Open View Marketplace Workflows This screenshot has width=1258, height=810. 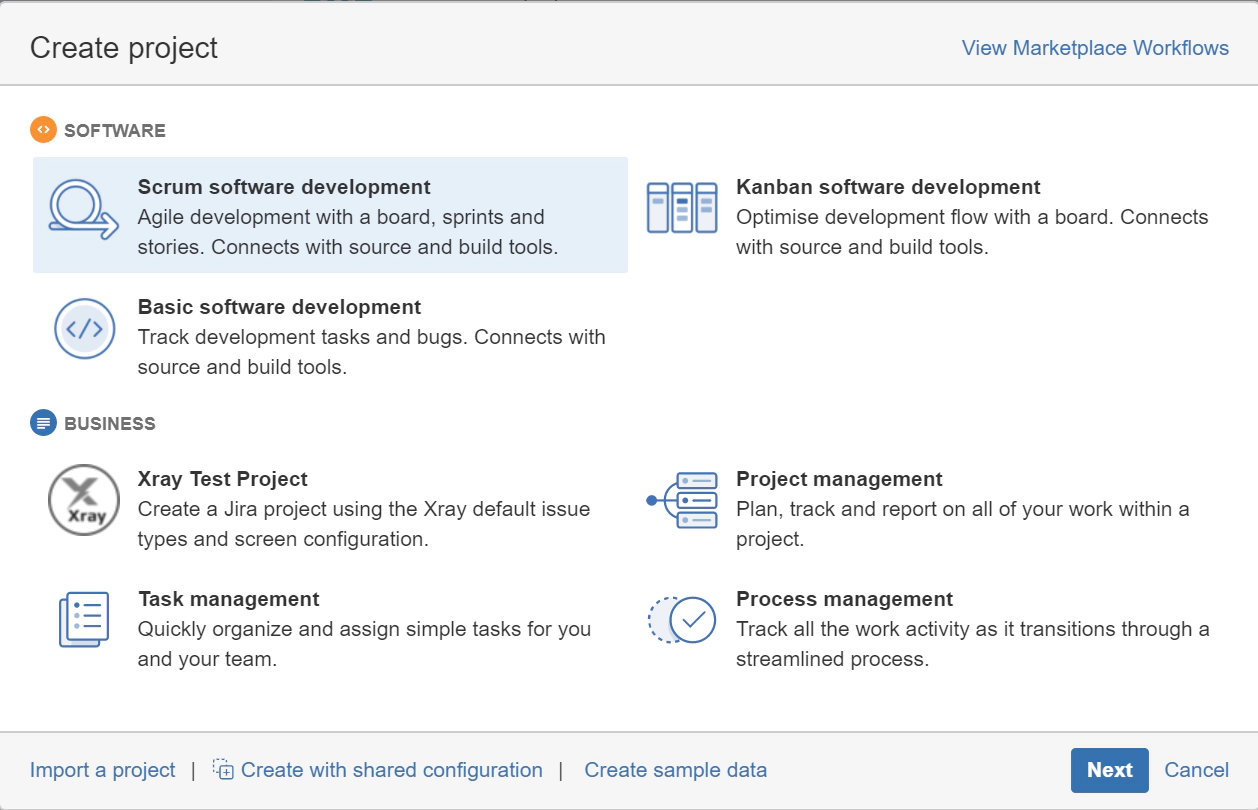click(x=1094, y=47)
